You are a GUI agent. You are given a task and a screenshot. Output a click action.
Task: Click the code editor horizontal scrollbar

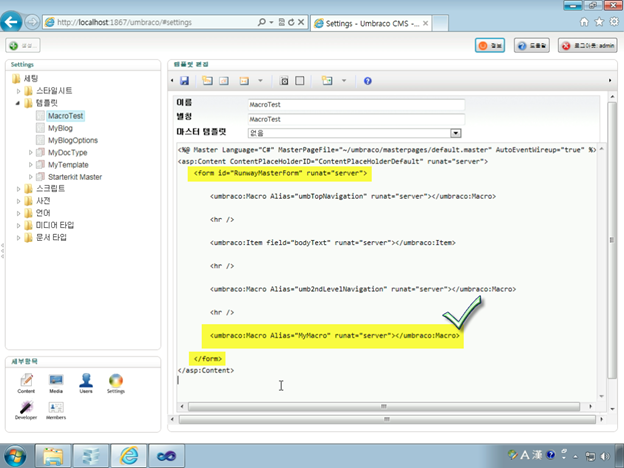pyautogui.click(x=384, y=406)
